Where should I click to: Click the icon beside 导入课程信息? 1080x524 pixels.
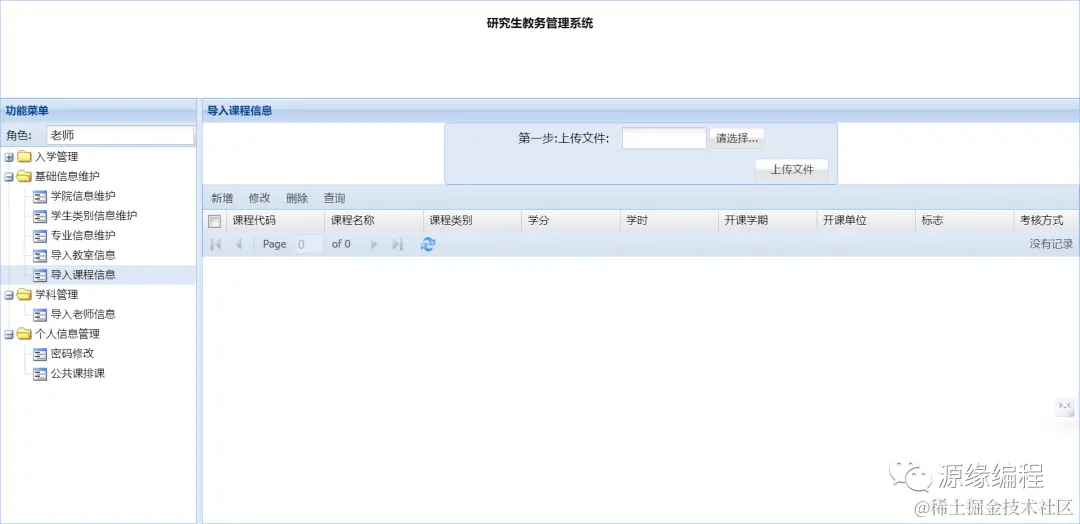click(40, 275)
